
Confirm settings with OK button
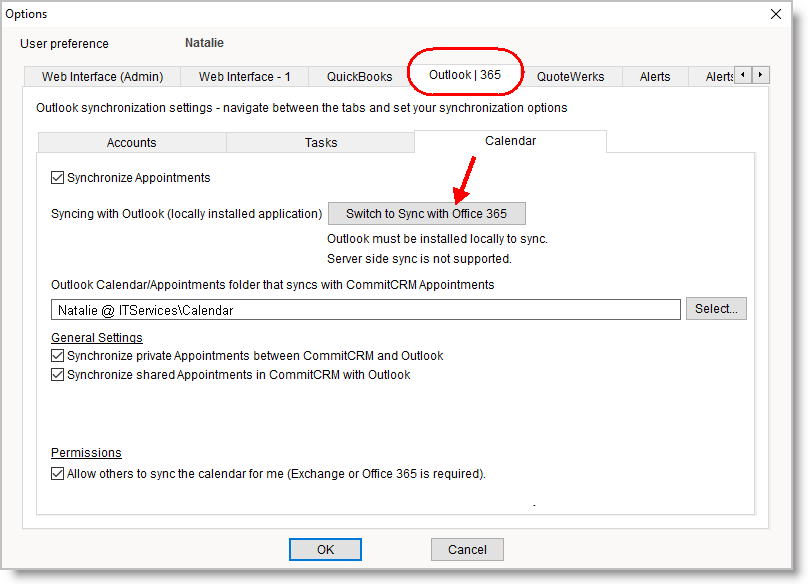click(x=325, y=549)
